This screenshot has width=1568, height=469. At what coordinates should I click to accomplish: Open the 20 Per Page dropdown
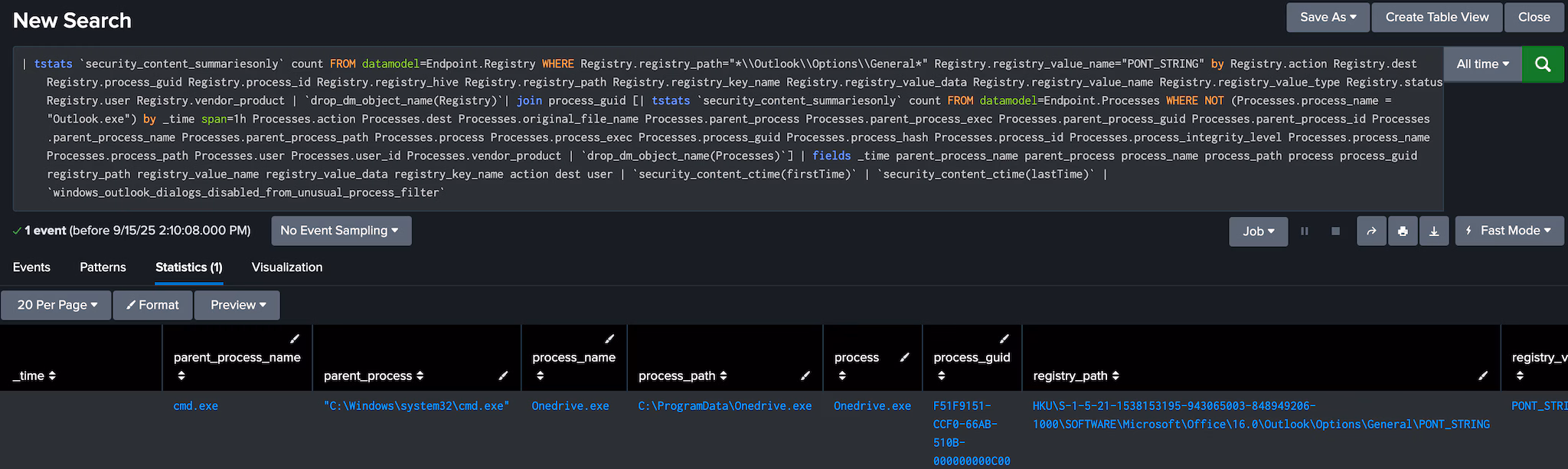[57, 305]
